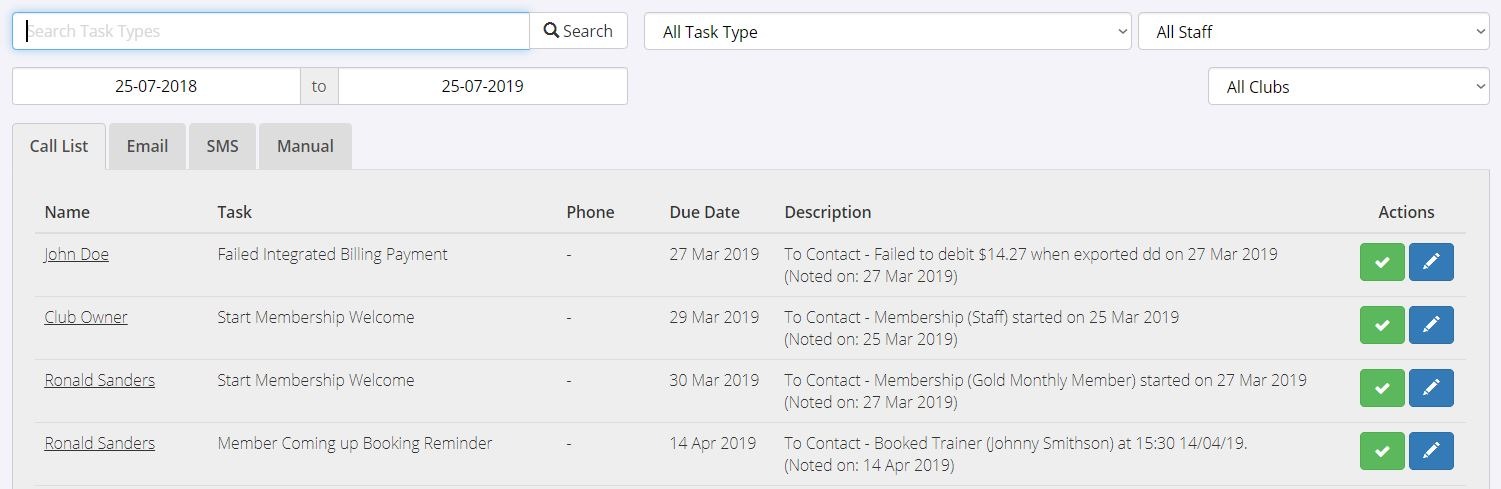Mark John Doe task complete with green checkmark
Image resolution: width=1501 pixels, height=489 pixels.
[x=1382, y=262]
